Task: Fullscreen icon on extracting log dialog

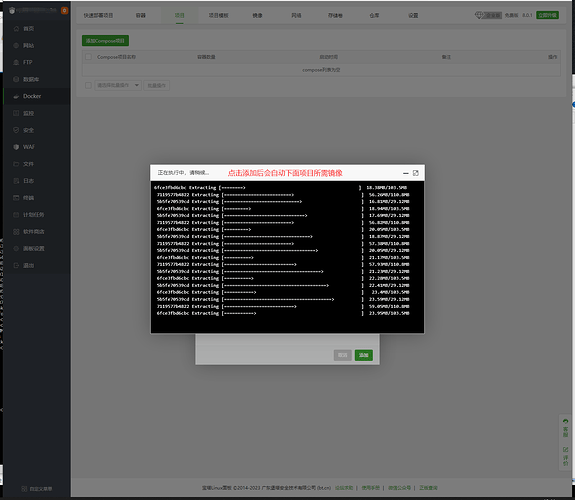Action: (415, 173)
